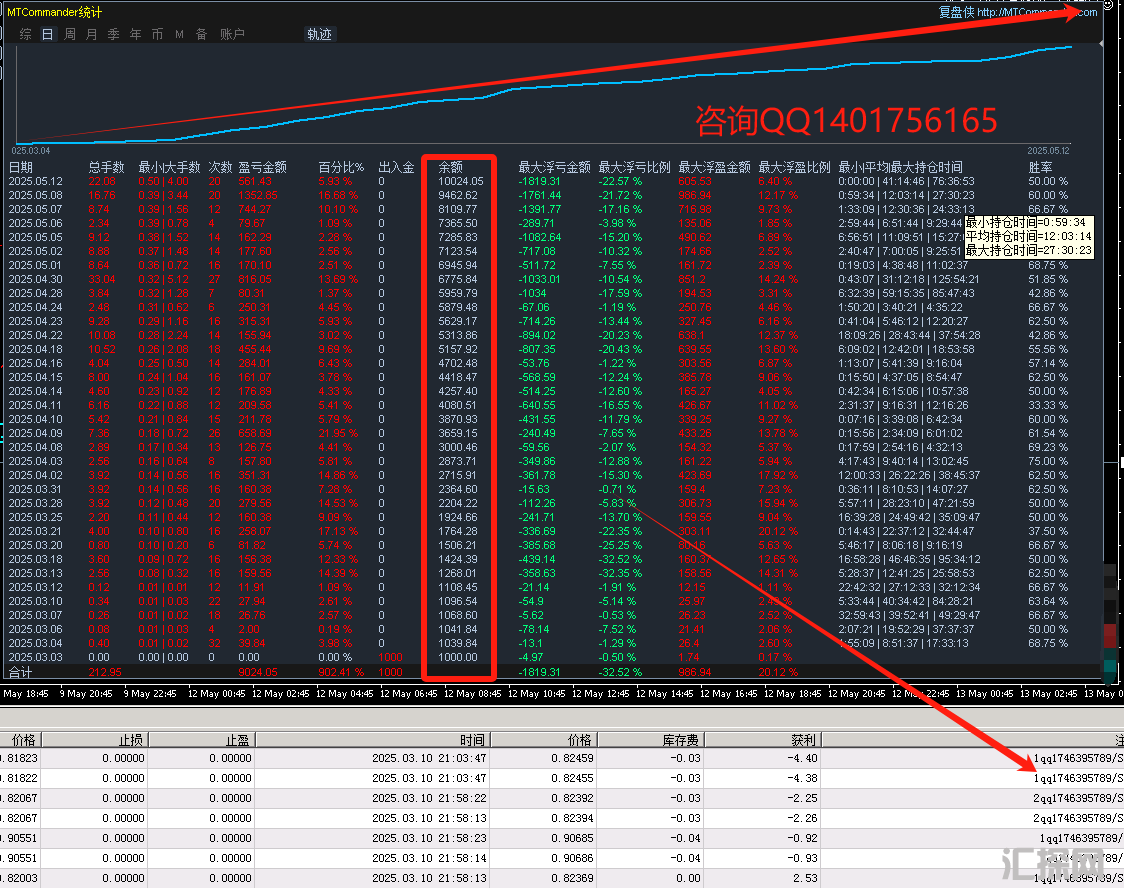The width and height of the screenshot is (1124, 888).
Task: Click the 12 May 08:45 timeline label
Action: point(473,694)
